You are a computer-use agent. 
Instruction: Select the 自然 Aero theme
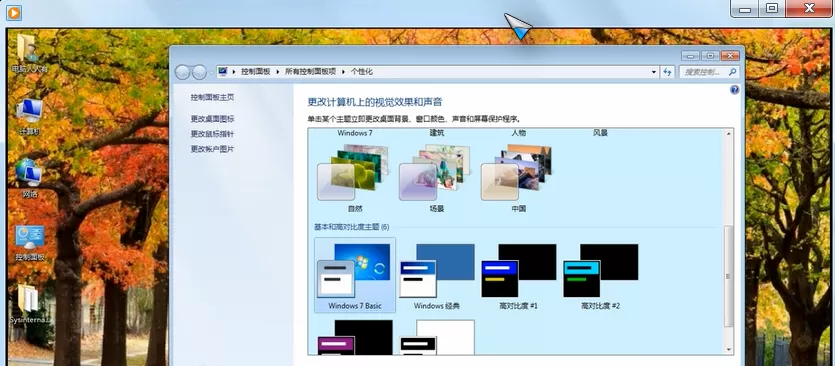click(x=355, y=178)
